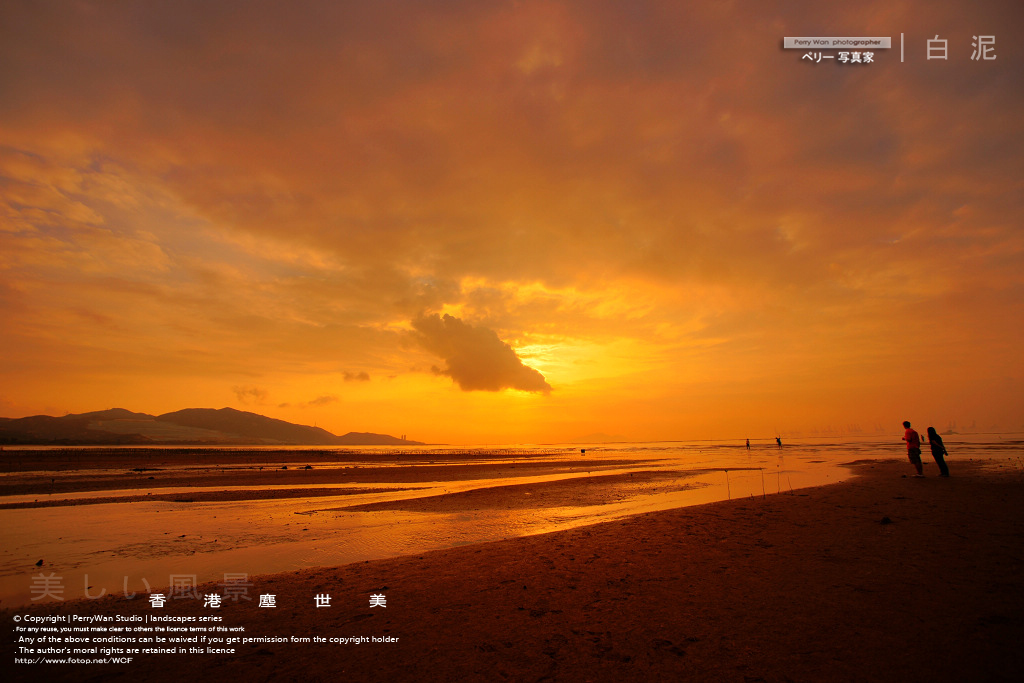The height and width of the screenshot is (683, 1024).
Task: Click the author's moral rights licence line
Action: click(x=124, y=650)
